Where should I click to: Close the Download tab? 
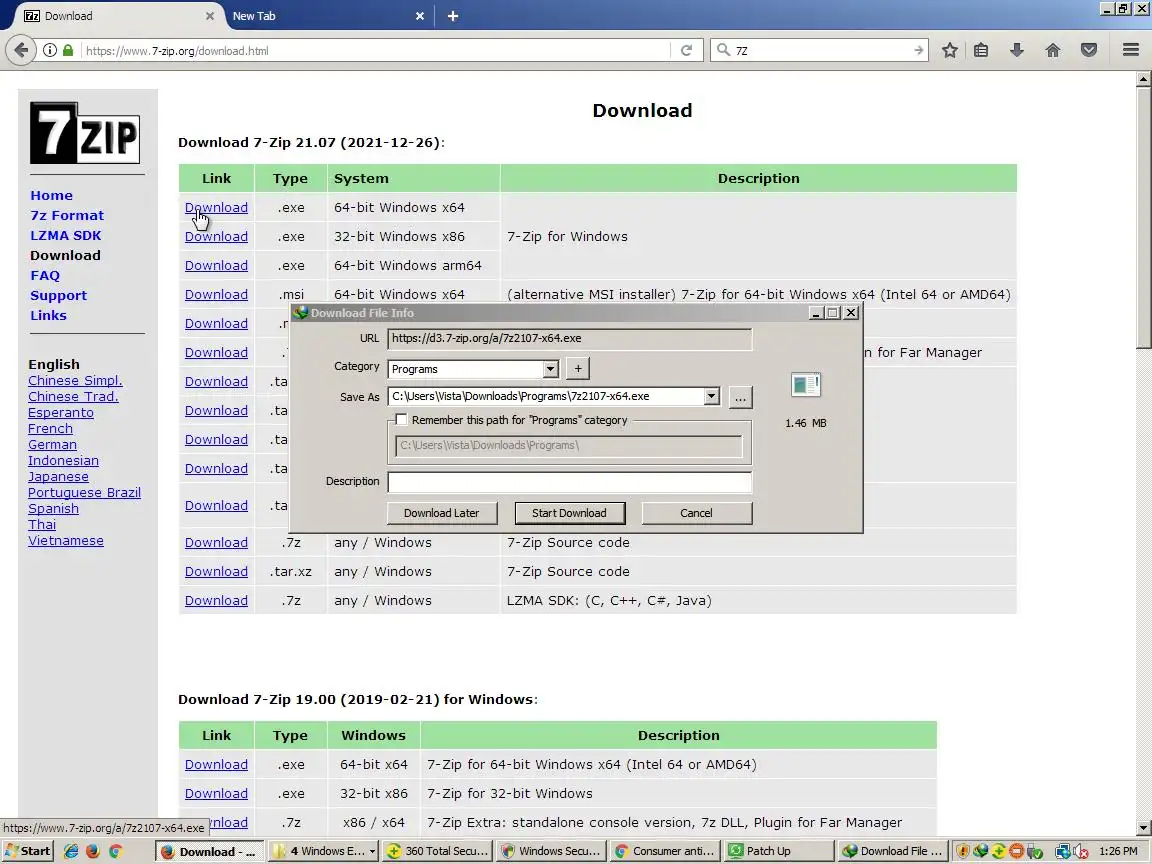[x=209, y=15]
